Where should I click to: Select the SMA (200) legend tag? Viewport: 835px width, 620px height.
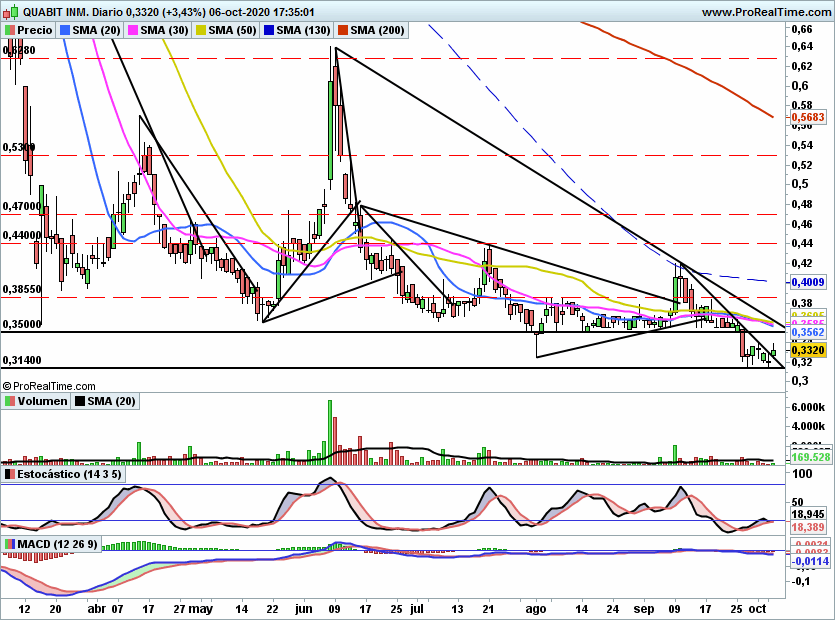point(371,30)
